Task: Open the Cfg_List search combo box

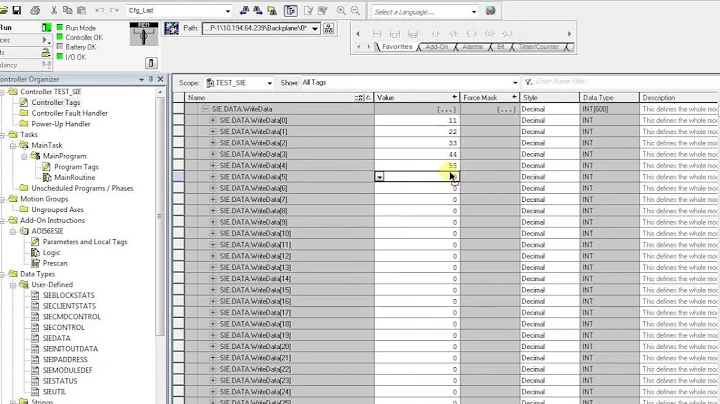Action: pyautogui.click(x=228, y=11)
